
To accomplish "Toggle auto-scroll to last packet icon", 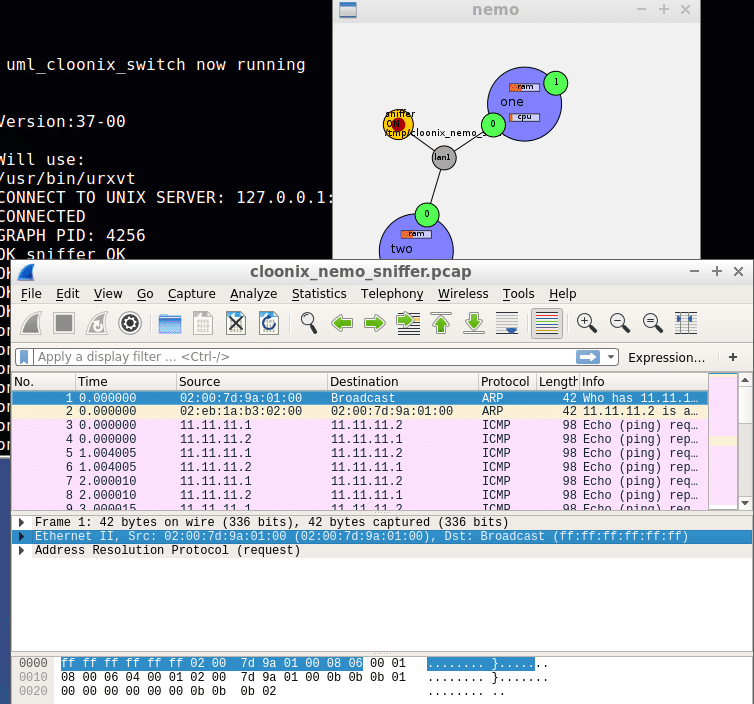I will tap(507, 323).
